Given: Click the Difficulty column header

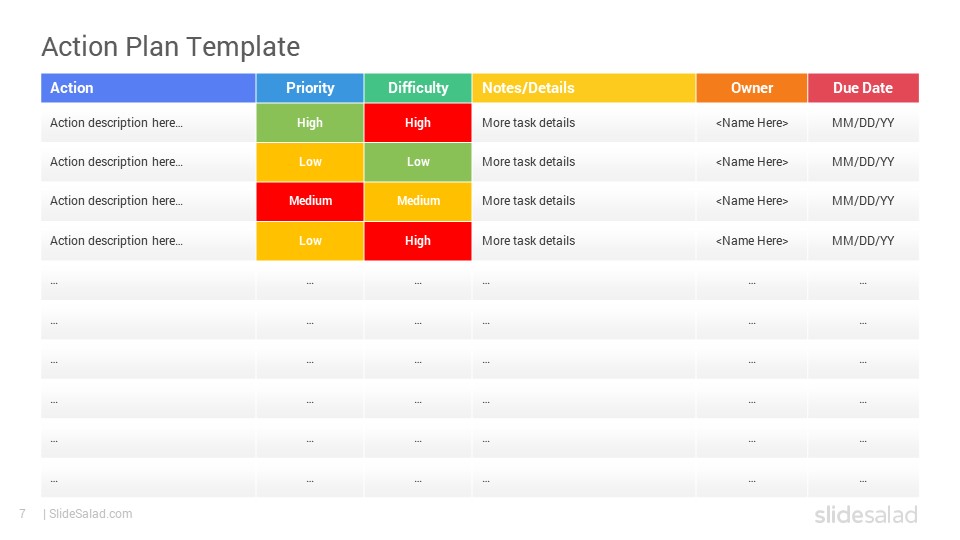Looking at the screenshot, I should (x=418, y=88).
